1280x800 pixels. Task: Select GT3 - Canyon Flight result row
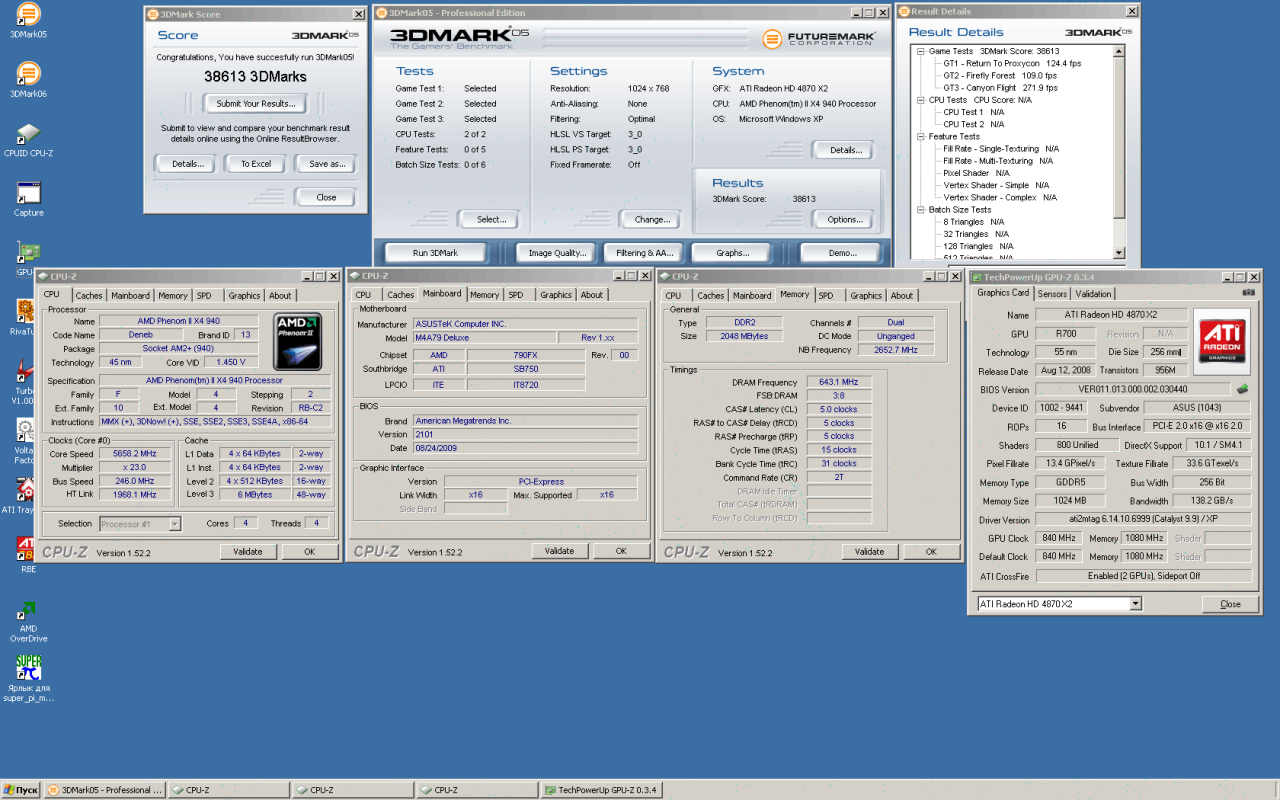(x=1000, y=88)
